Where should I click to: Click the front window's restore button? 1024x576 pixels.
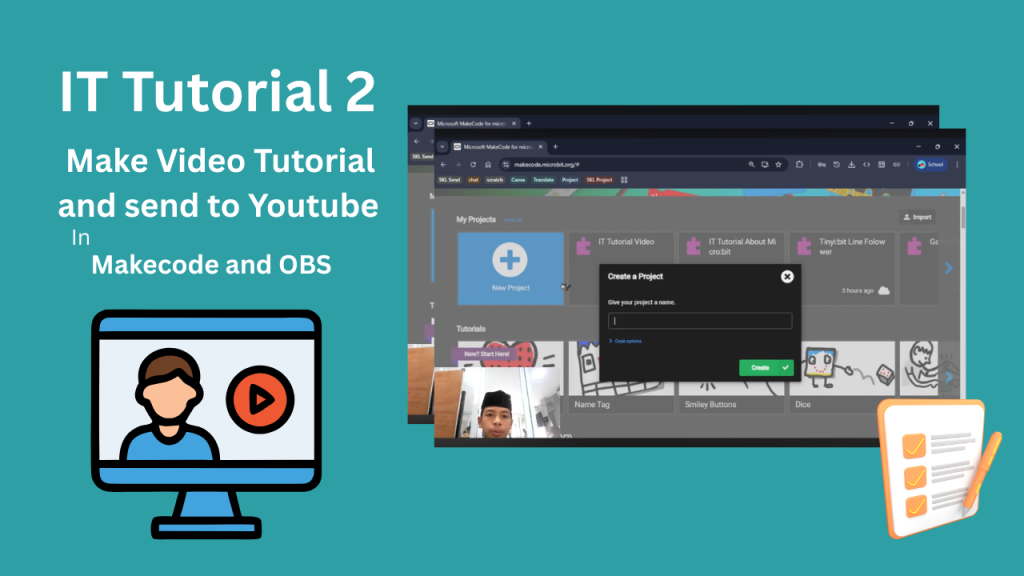pos(937,147)
